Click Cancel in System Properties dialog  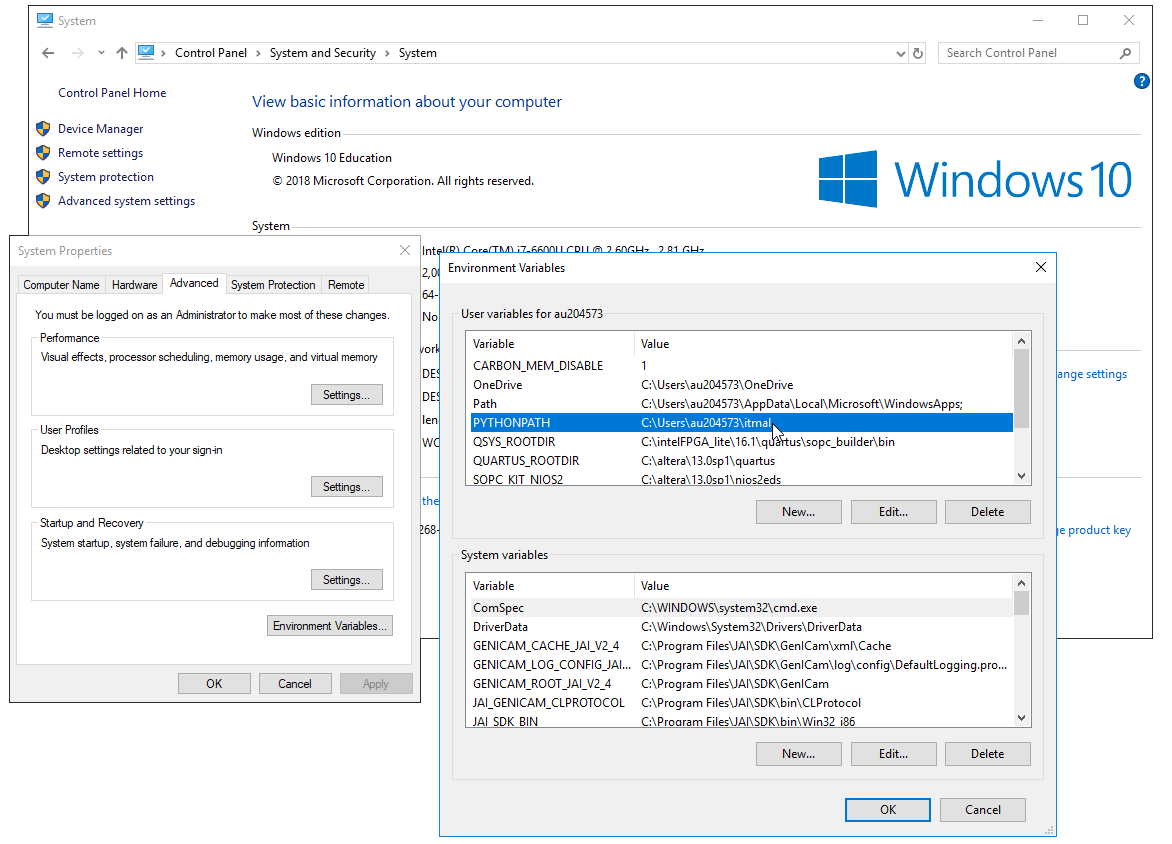(295, 683)
